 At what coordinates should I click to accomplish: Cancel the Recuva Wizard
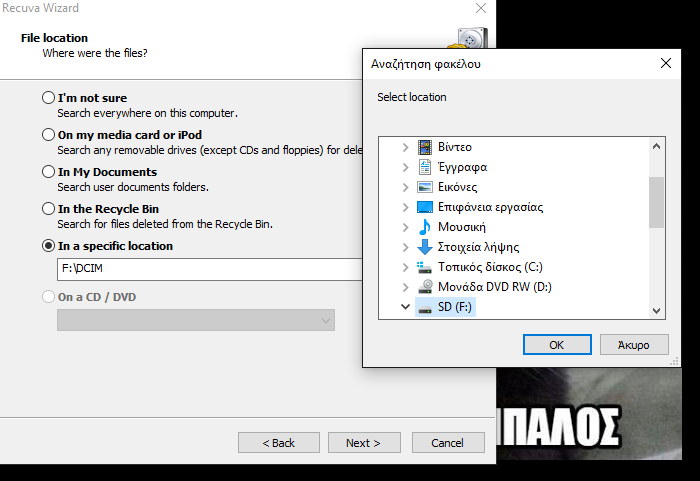pyautogui.click(x=448, y=443)
